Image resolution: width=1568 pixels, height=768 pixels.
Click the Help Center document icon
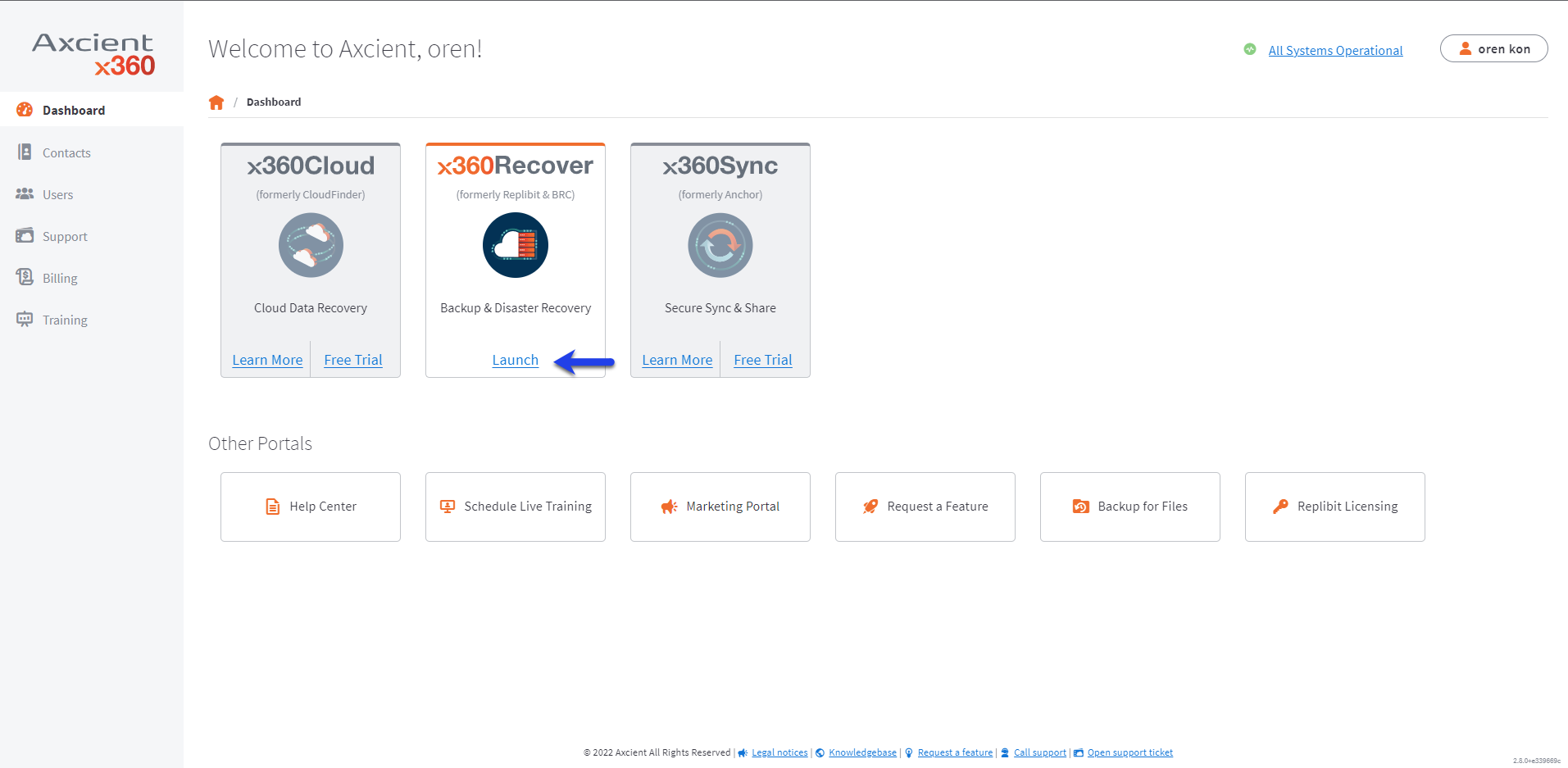coord(273,507)
